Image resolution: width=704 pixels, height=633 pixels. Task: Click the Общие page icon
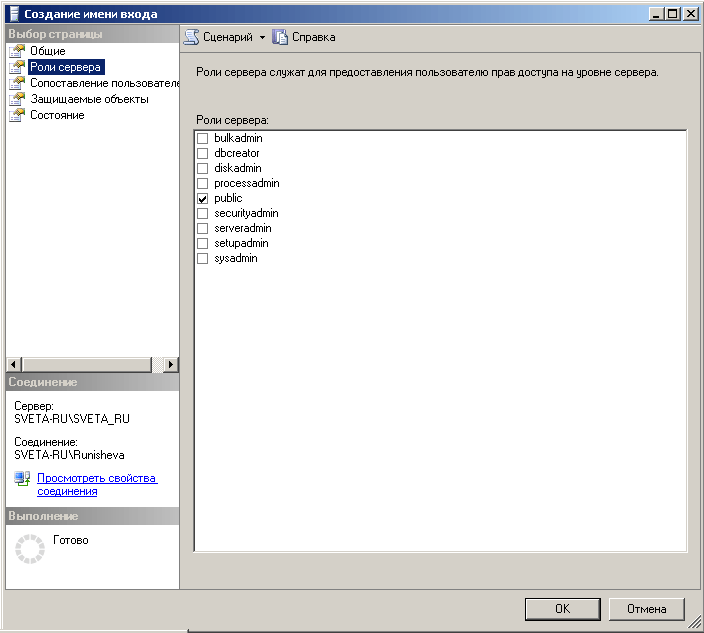(16, 51)
